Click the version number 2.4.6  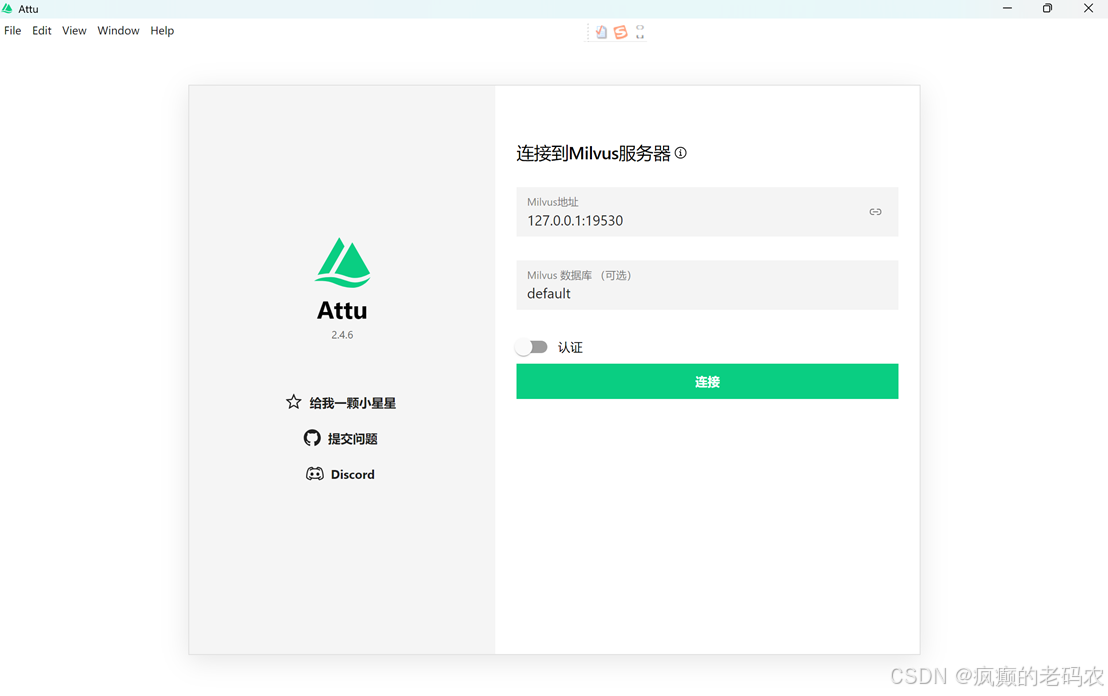click(342, 335)
